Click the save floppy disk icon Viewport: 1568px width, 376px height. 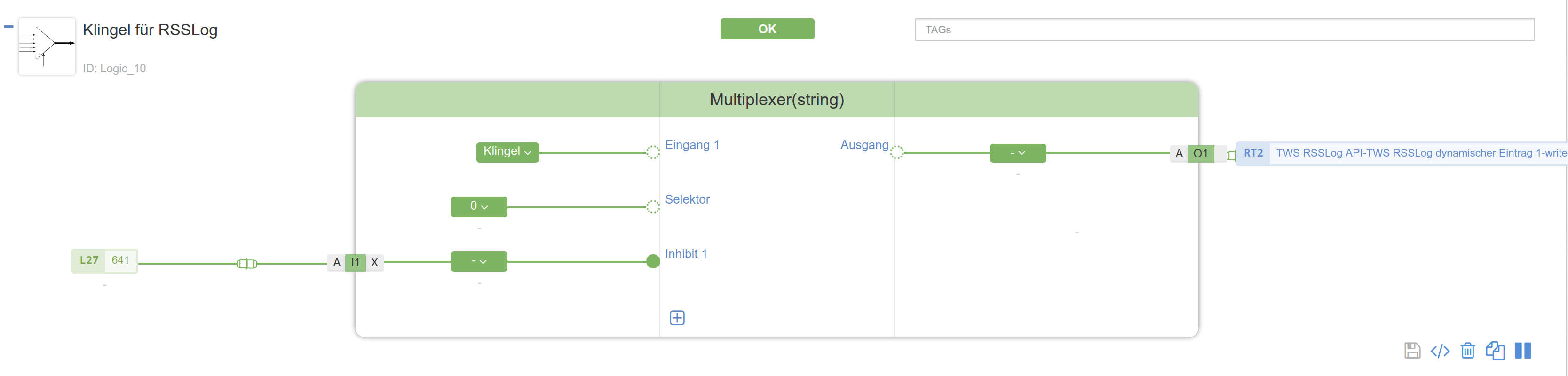pos(1412,351)
